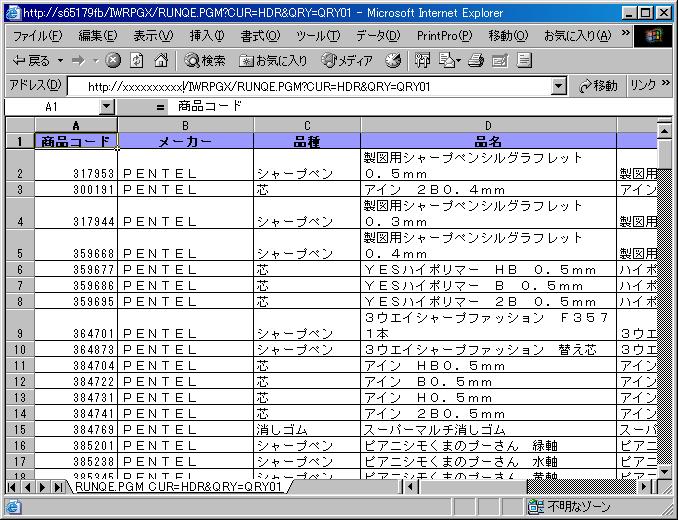This screenshot has height=520, width=678.
Task: Open the お気に入り(A) menu
Action: tap(578, 36)
